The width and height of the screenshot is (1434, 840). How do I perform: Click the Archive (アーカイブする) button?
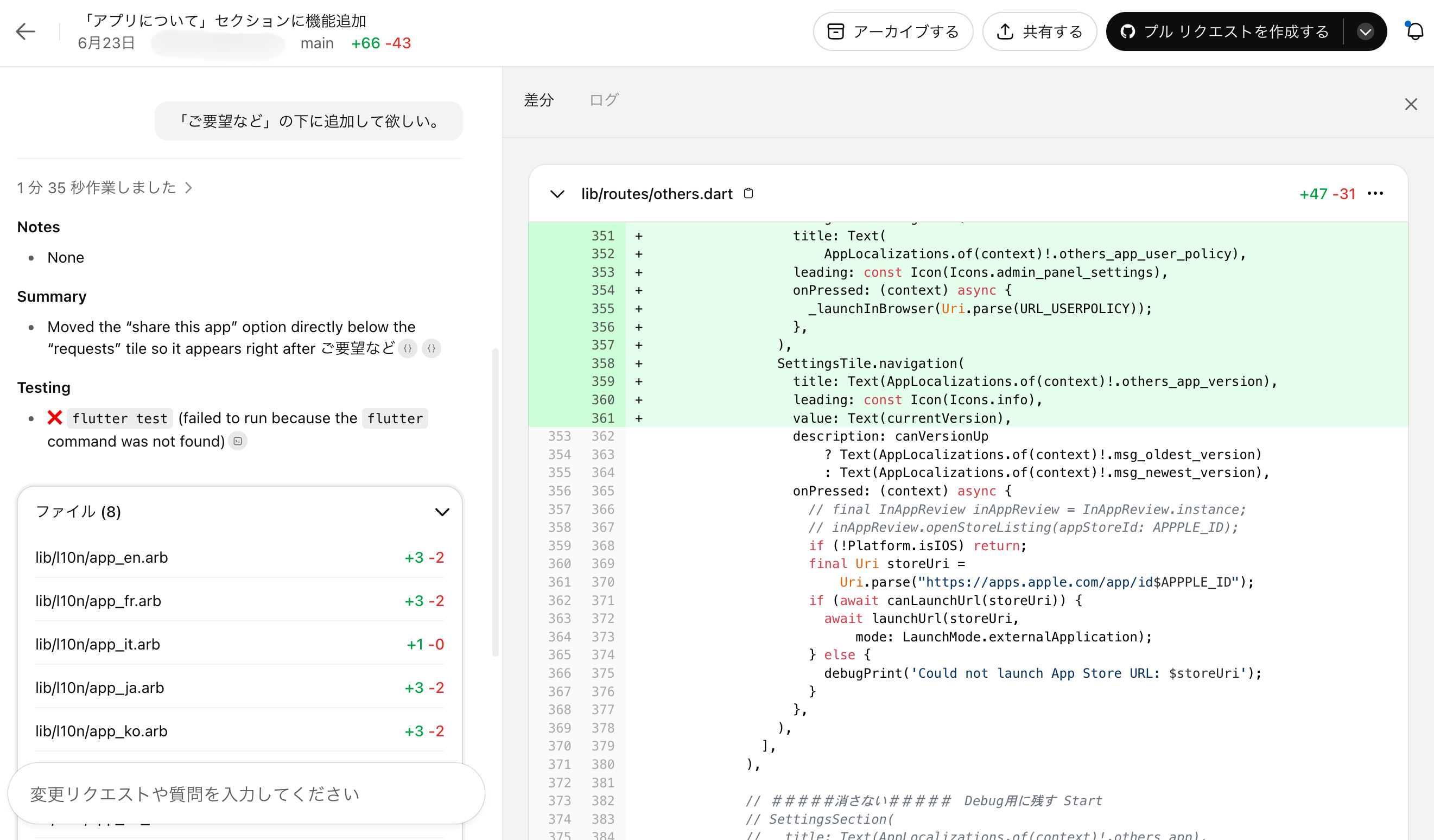pyautogui.click(x=893, y=31)
